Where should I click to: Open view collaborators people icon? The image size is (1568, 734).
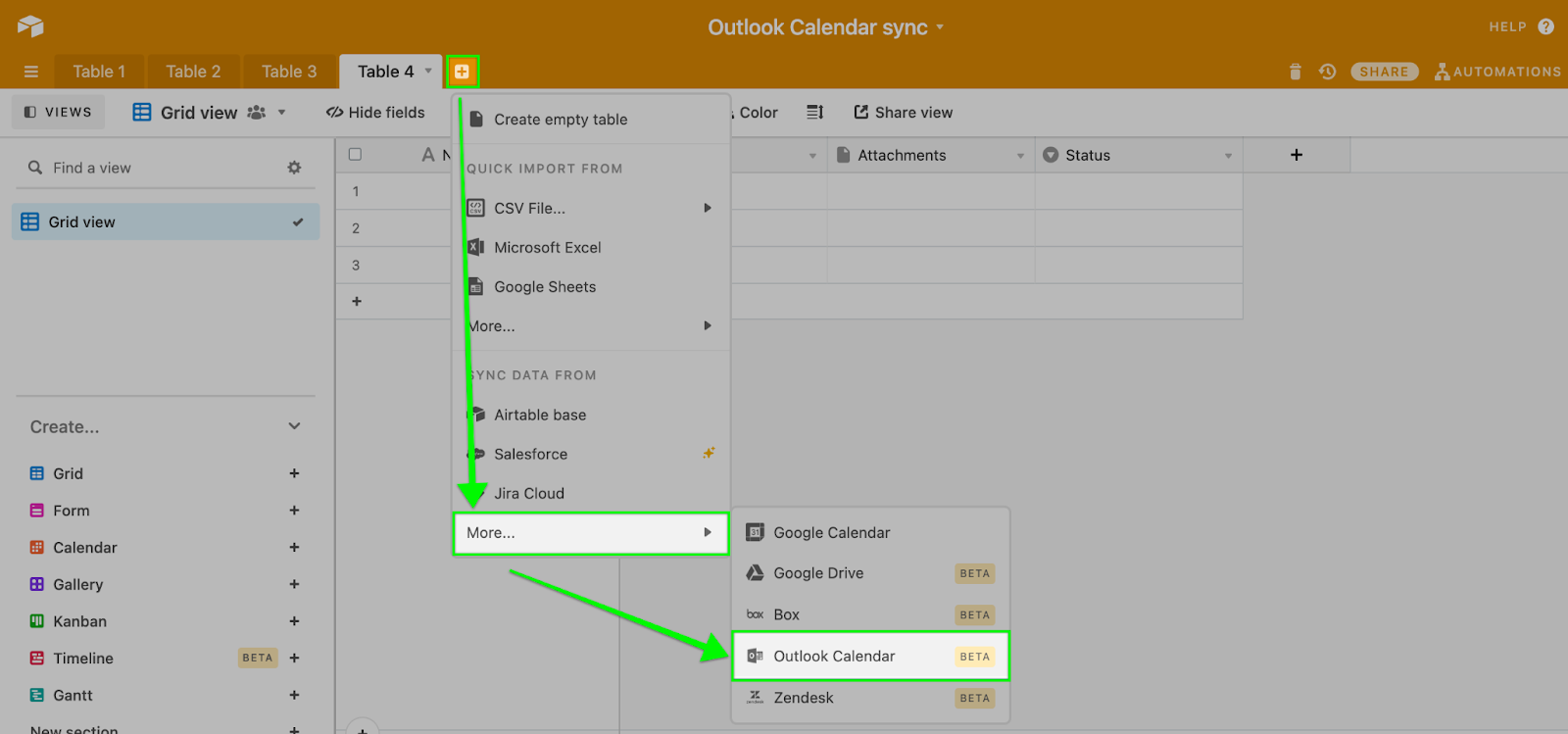click(257, 112)
